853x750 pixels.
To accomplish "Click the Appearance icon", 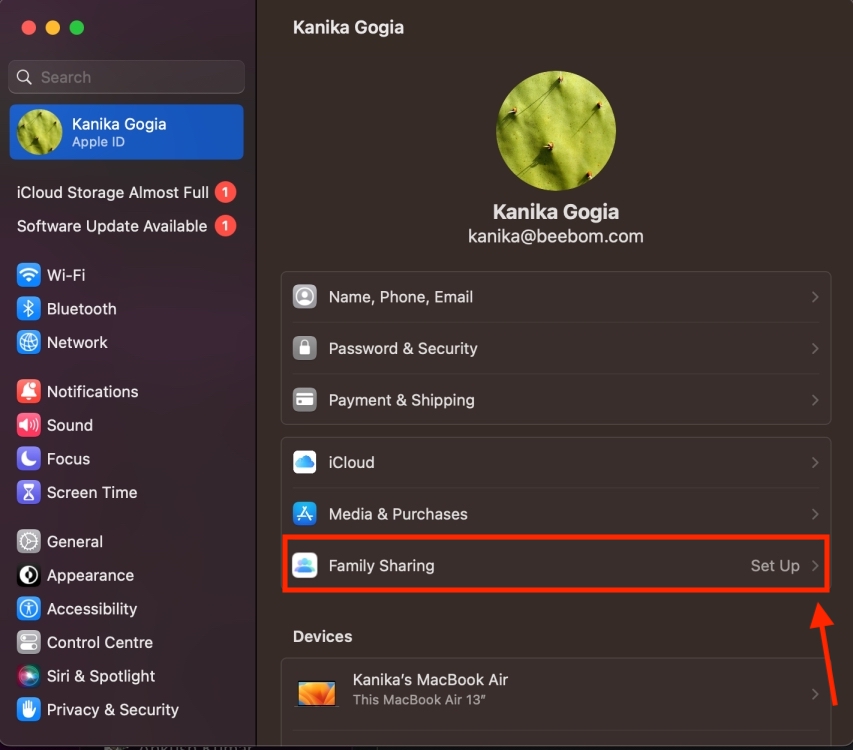I will pyautogui.click(x=28, y=575).
